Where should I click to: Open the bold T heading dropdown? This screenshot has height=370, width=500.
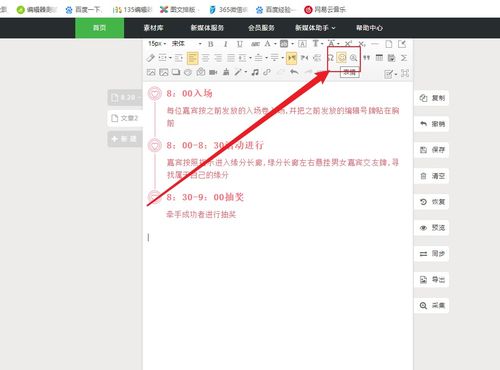[x=321, y=44]
